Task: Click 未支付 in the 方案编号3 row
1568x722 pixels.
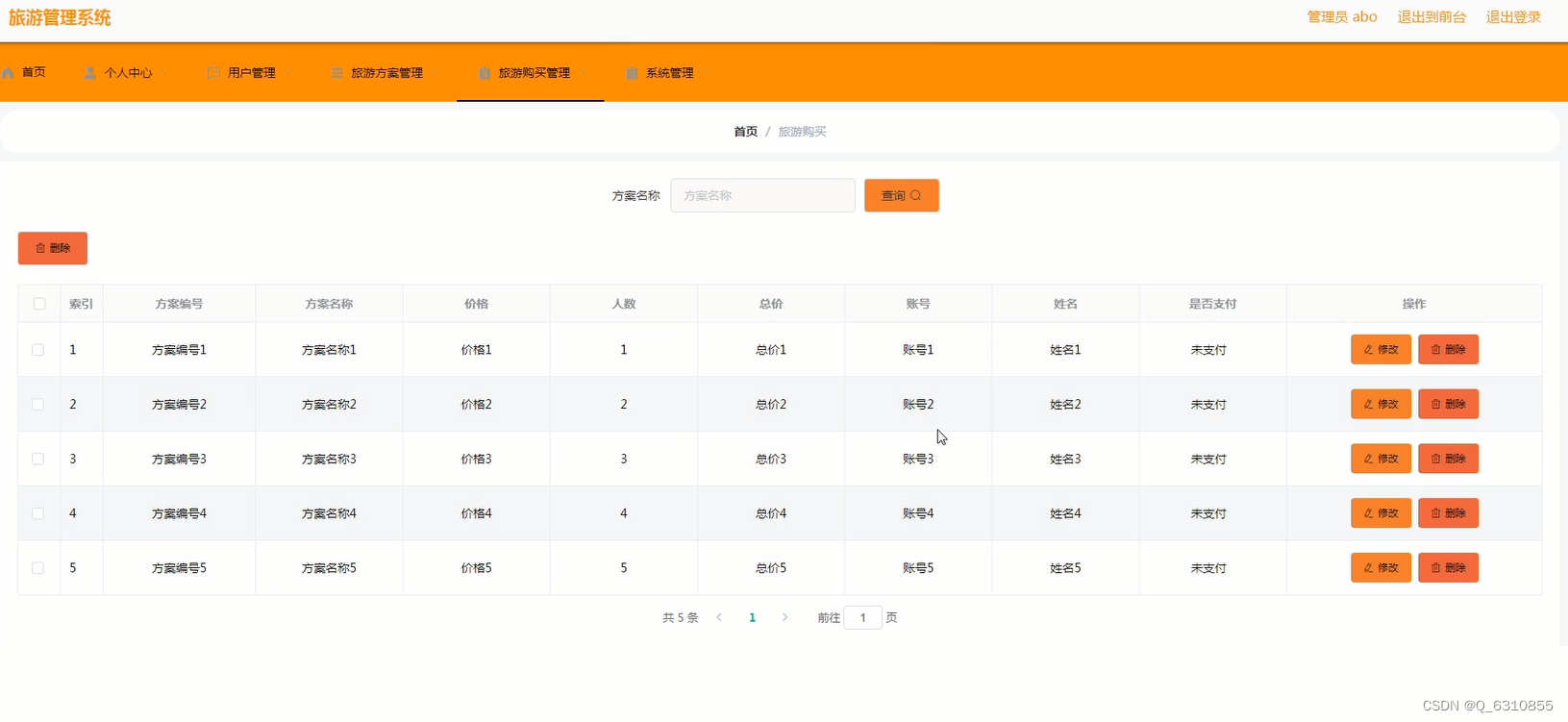Action: 1208,460
